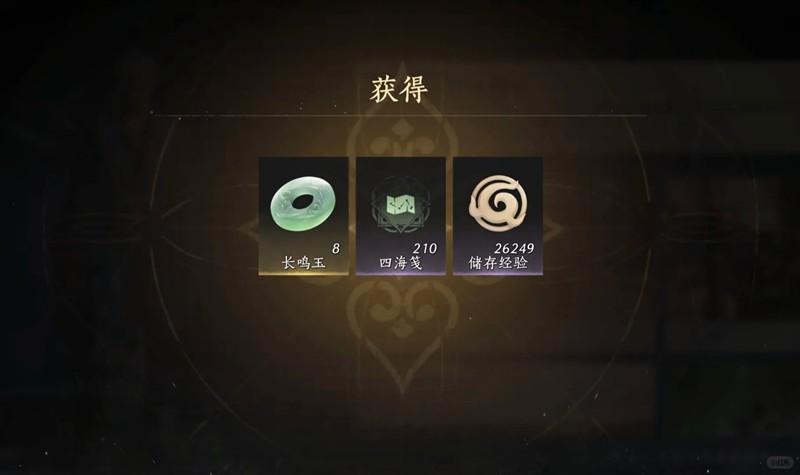The image size is (800, 475).
Task: Click the 长鸣玉 item name label
Action: 304,263
